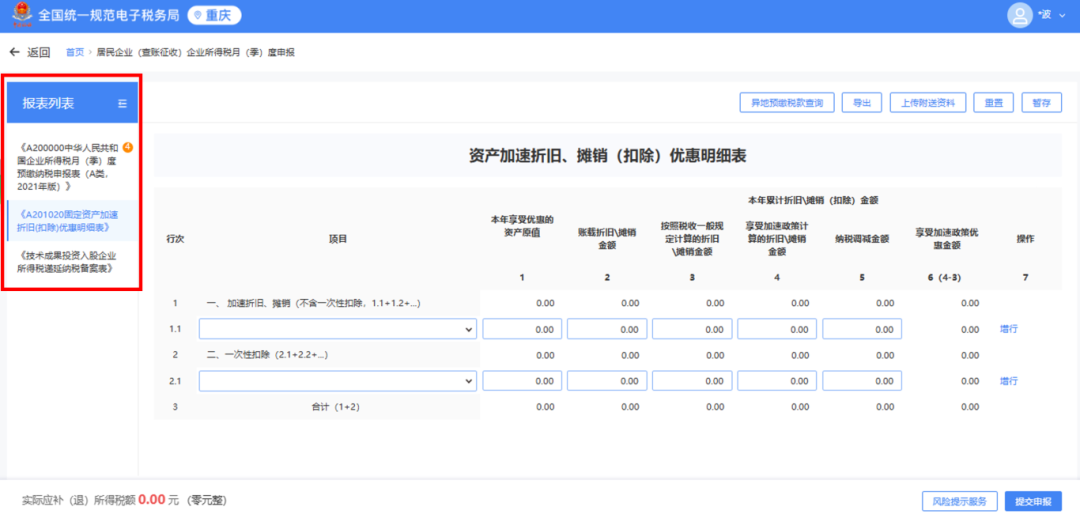Focus row 1.1 资产原值 input field

click(x=522, y=329)
